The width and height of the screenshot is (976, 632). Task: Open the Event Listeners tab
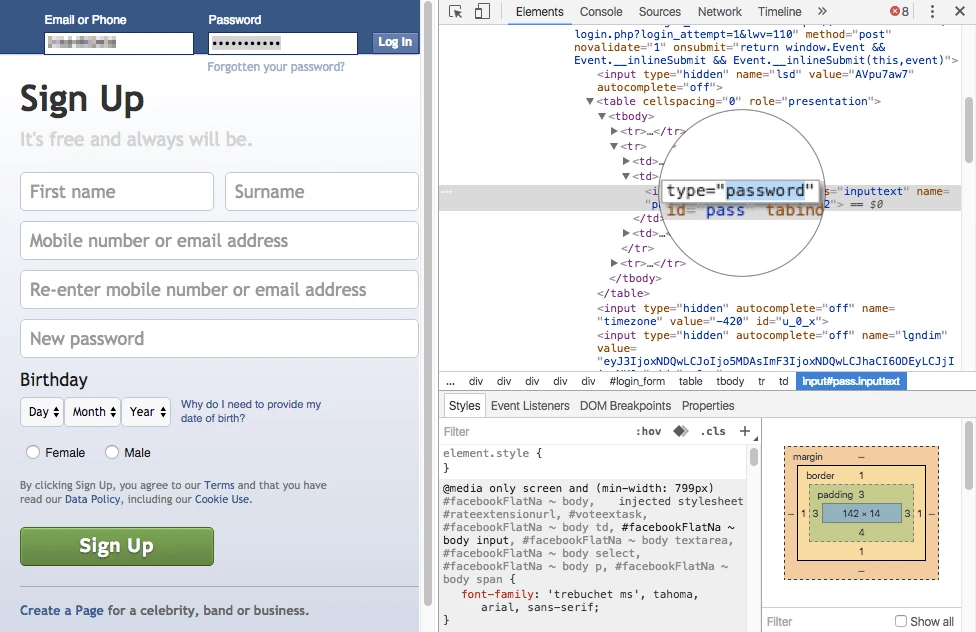[530, 406]
